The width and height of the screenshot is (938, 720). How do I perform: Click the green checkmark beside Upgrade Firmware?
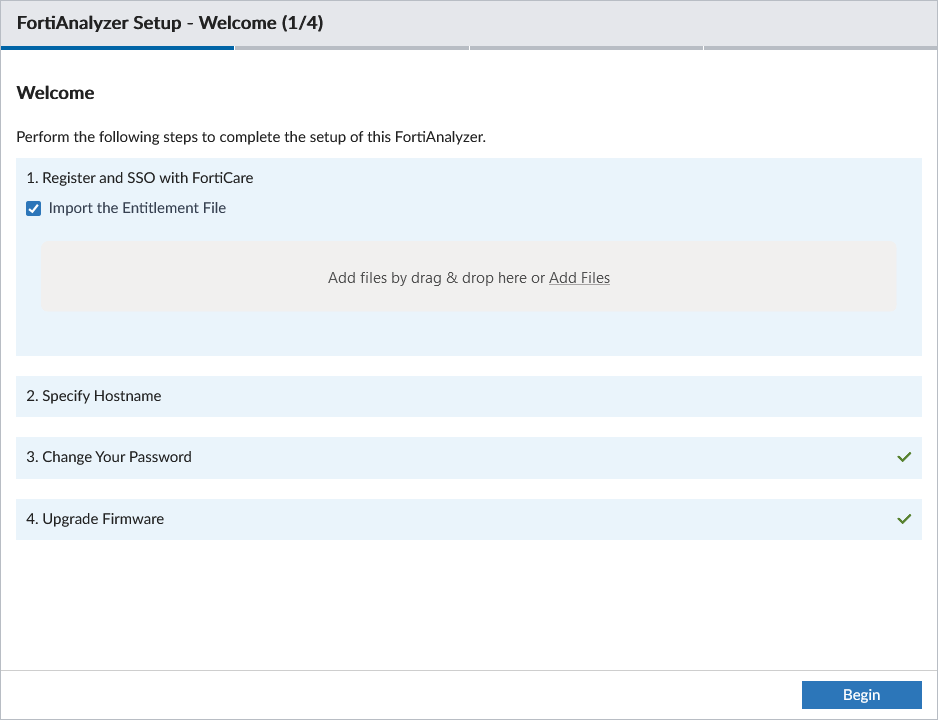[x=904, y=519]
